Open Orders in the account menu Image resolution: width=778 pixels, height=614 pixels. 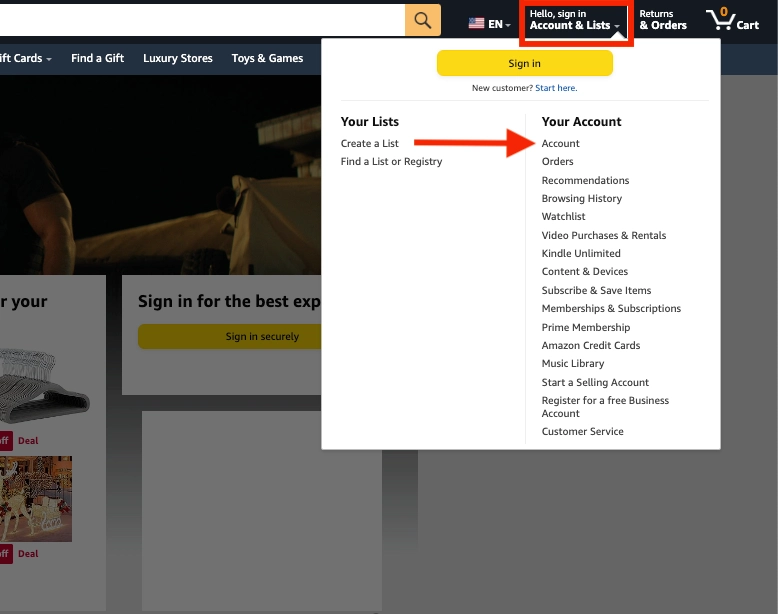tap(557, 161)
